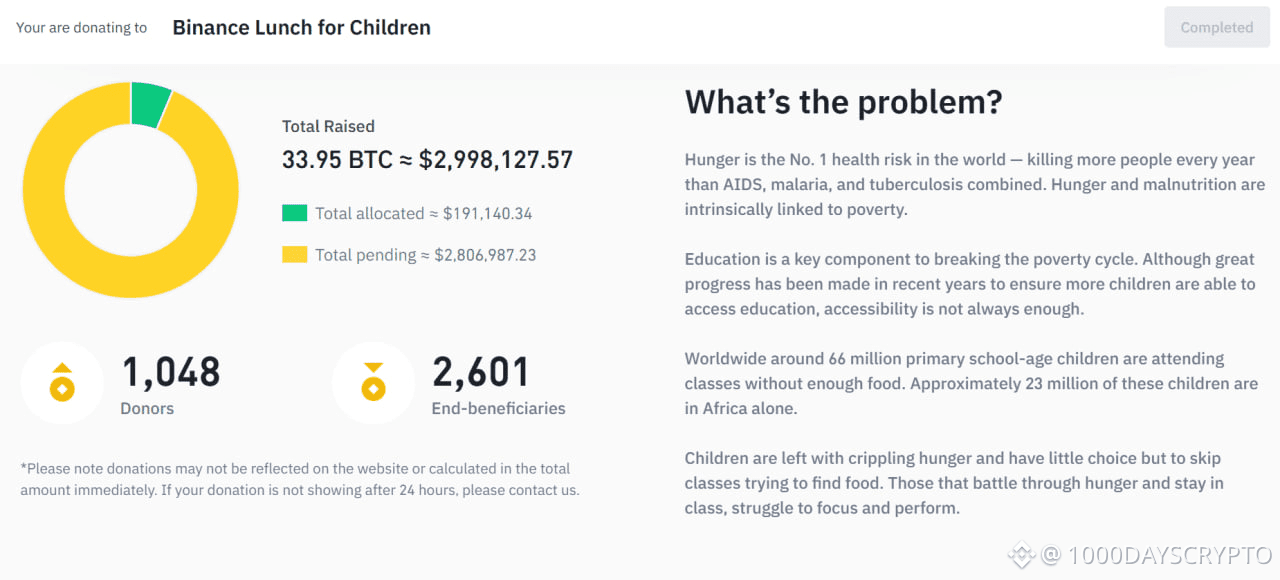The image size is (1280, 580).
Task: Click the 2,601 End-beneficiaries count
Action: pyautogui.click(x=481, y=373)
